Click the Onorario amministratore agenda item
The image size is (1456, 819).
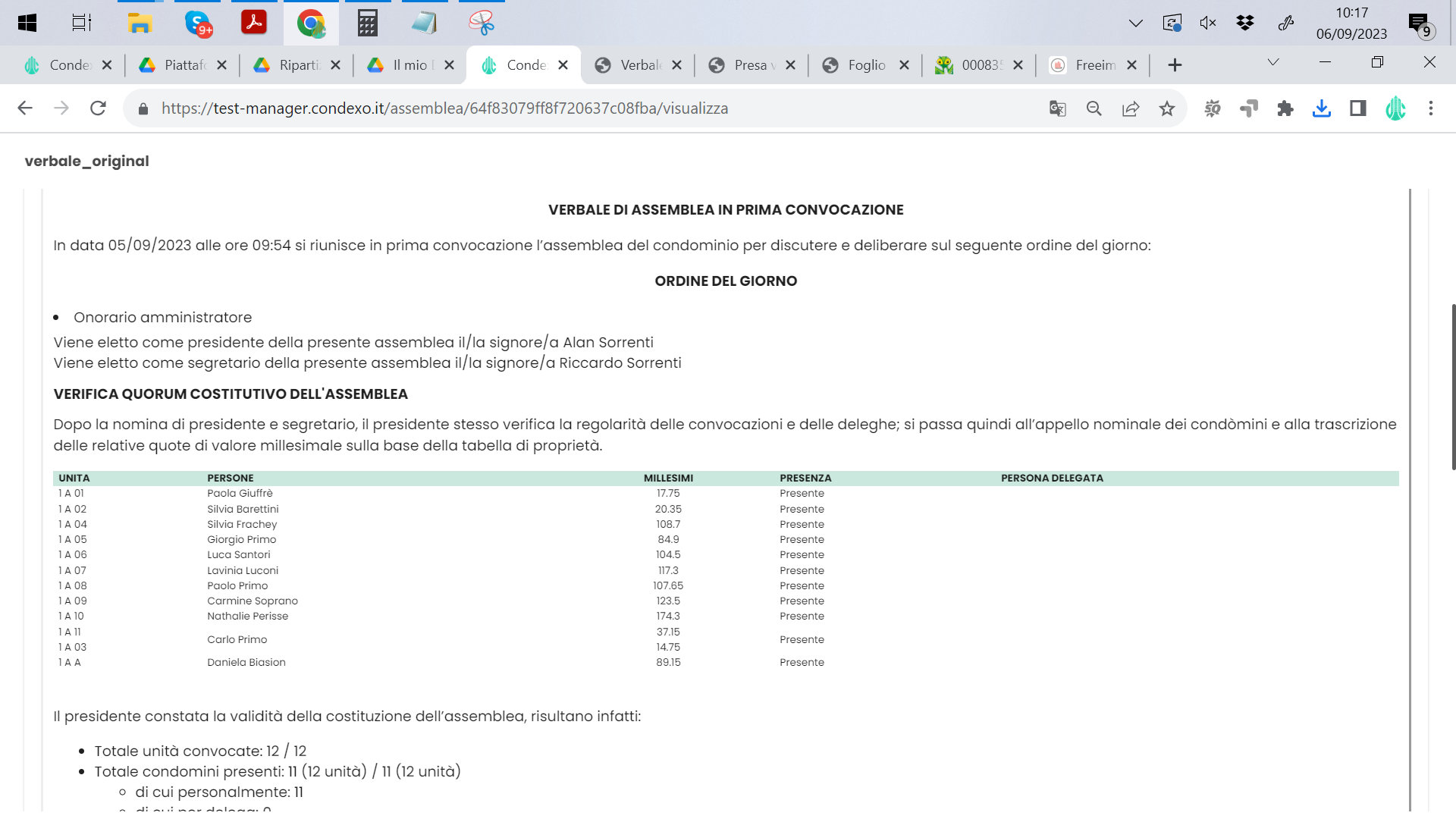click(162, 317)
